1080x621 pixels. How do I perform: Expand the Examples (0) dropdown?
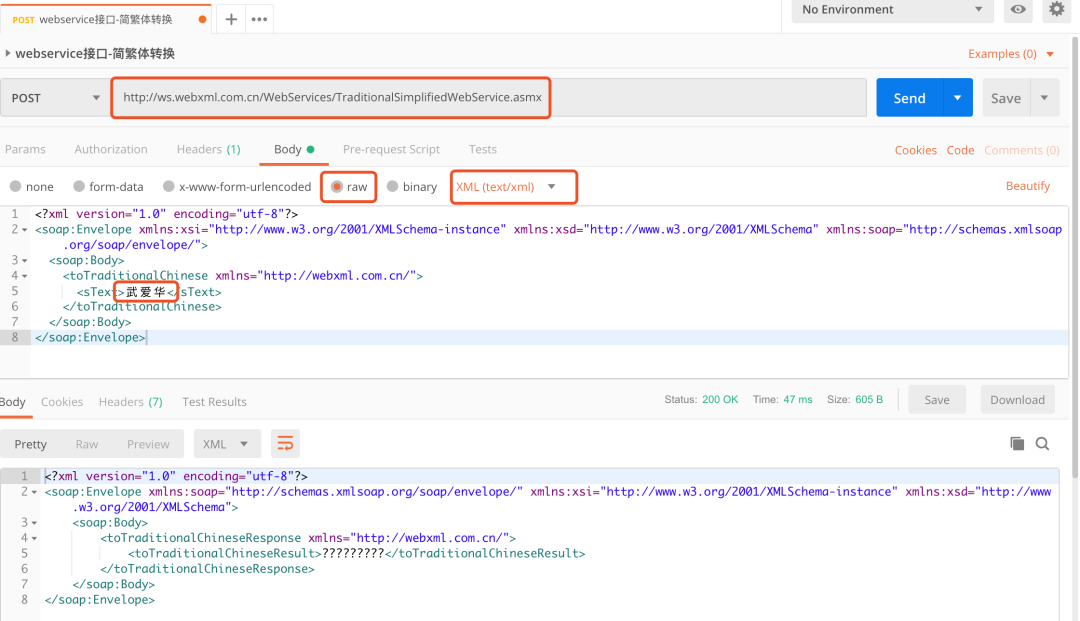(1011, 54)
